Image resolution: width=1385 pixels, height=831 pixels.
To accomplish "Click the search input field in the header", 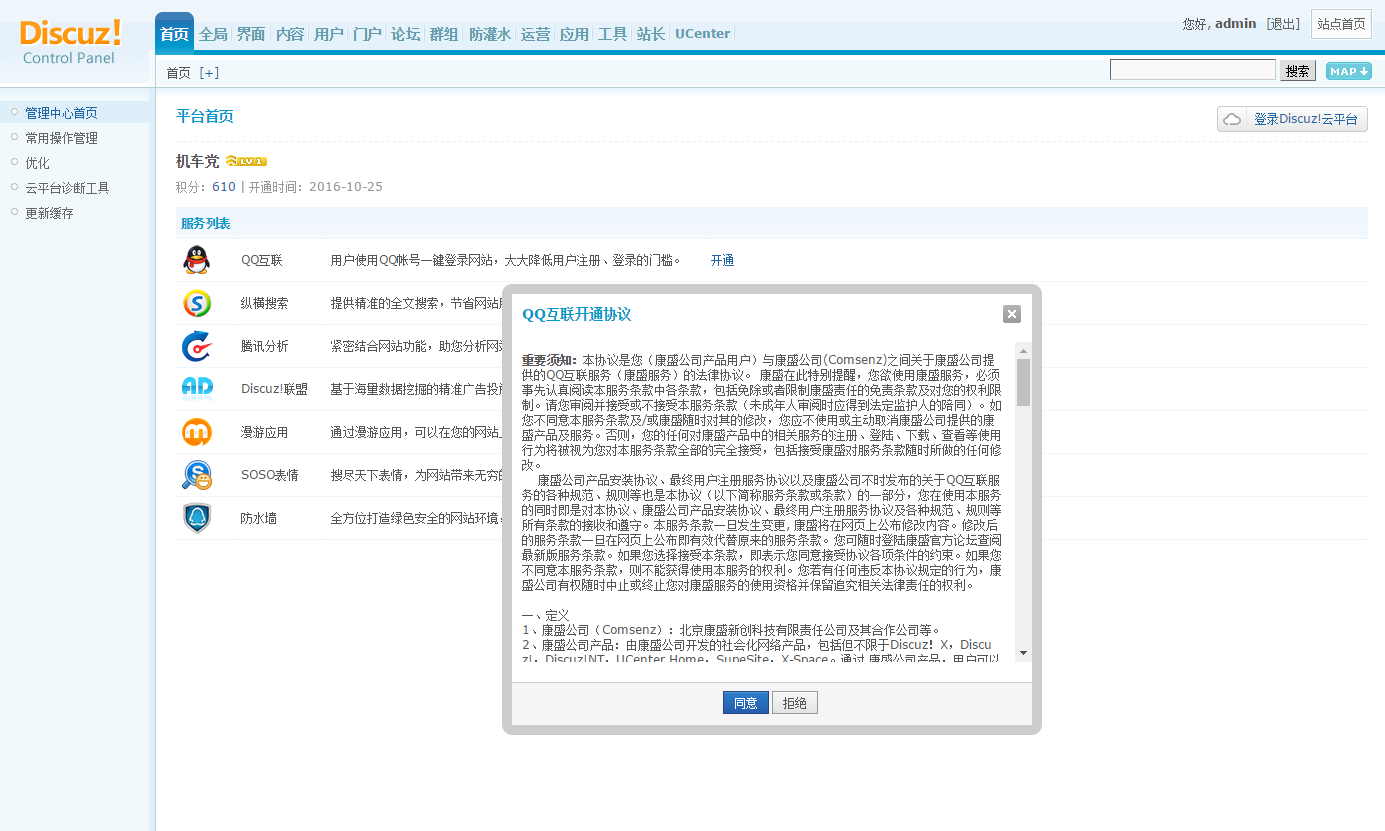I will click(1193, 70).
